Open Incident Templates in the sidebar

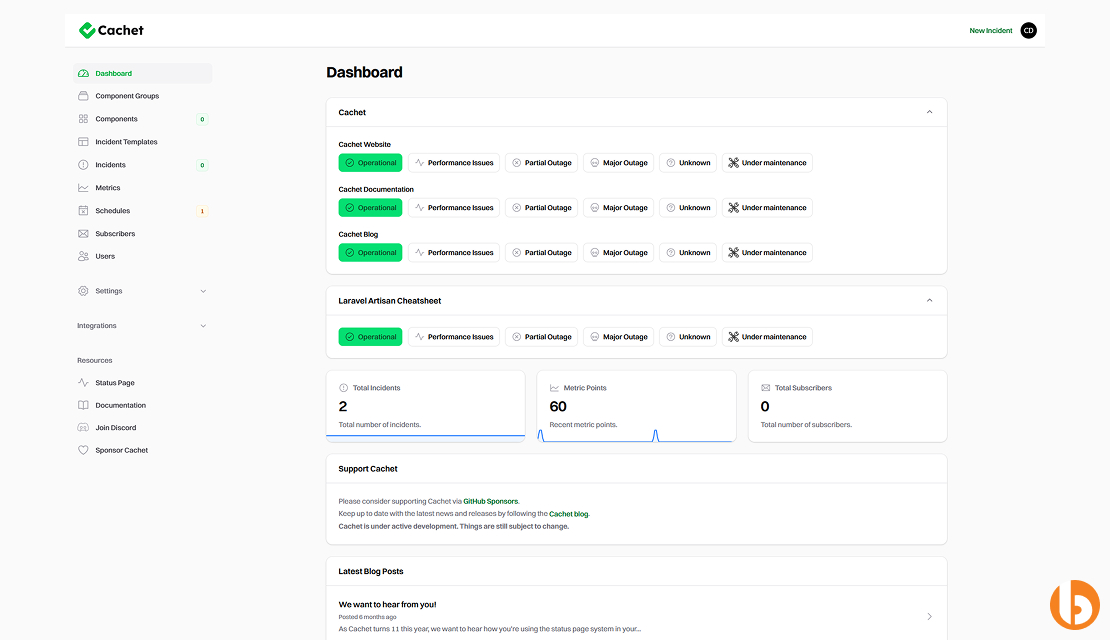pos(142,142)
